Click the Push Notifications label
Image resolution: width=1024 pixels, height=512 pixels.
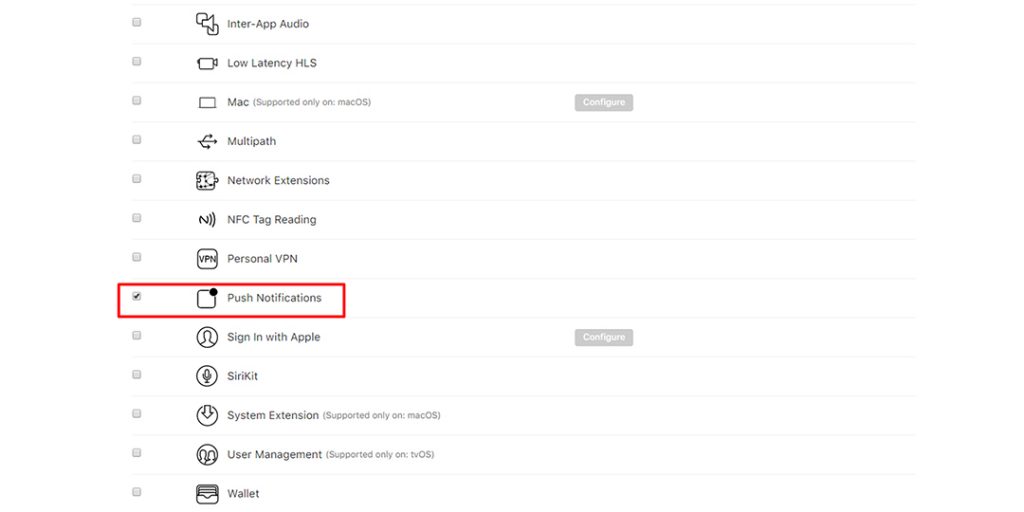click(274, 298)
